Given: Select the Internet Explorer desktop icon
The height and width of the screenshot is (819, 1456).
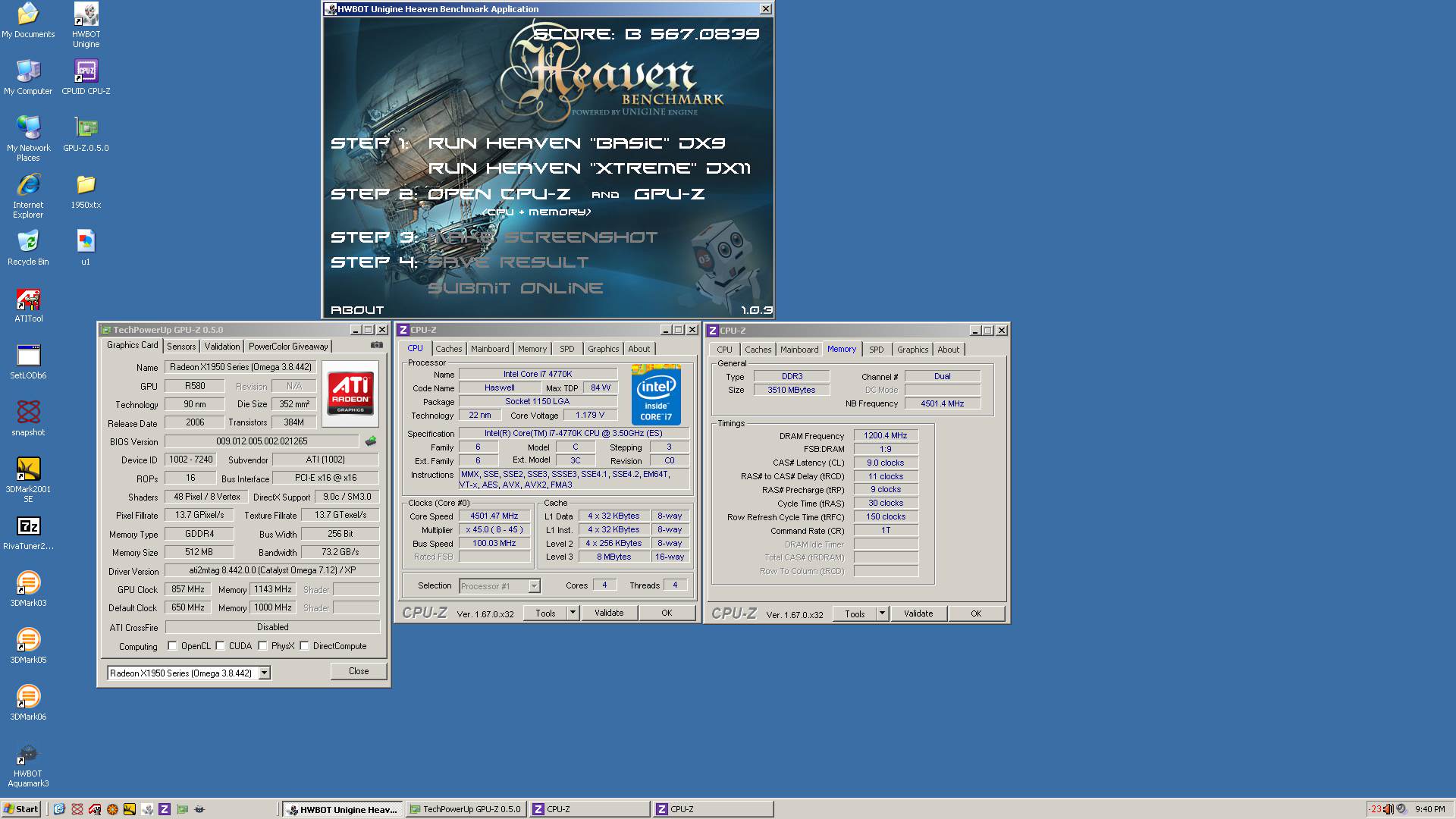Looking at the screenshot, I should (x=28, y=195).
